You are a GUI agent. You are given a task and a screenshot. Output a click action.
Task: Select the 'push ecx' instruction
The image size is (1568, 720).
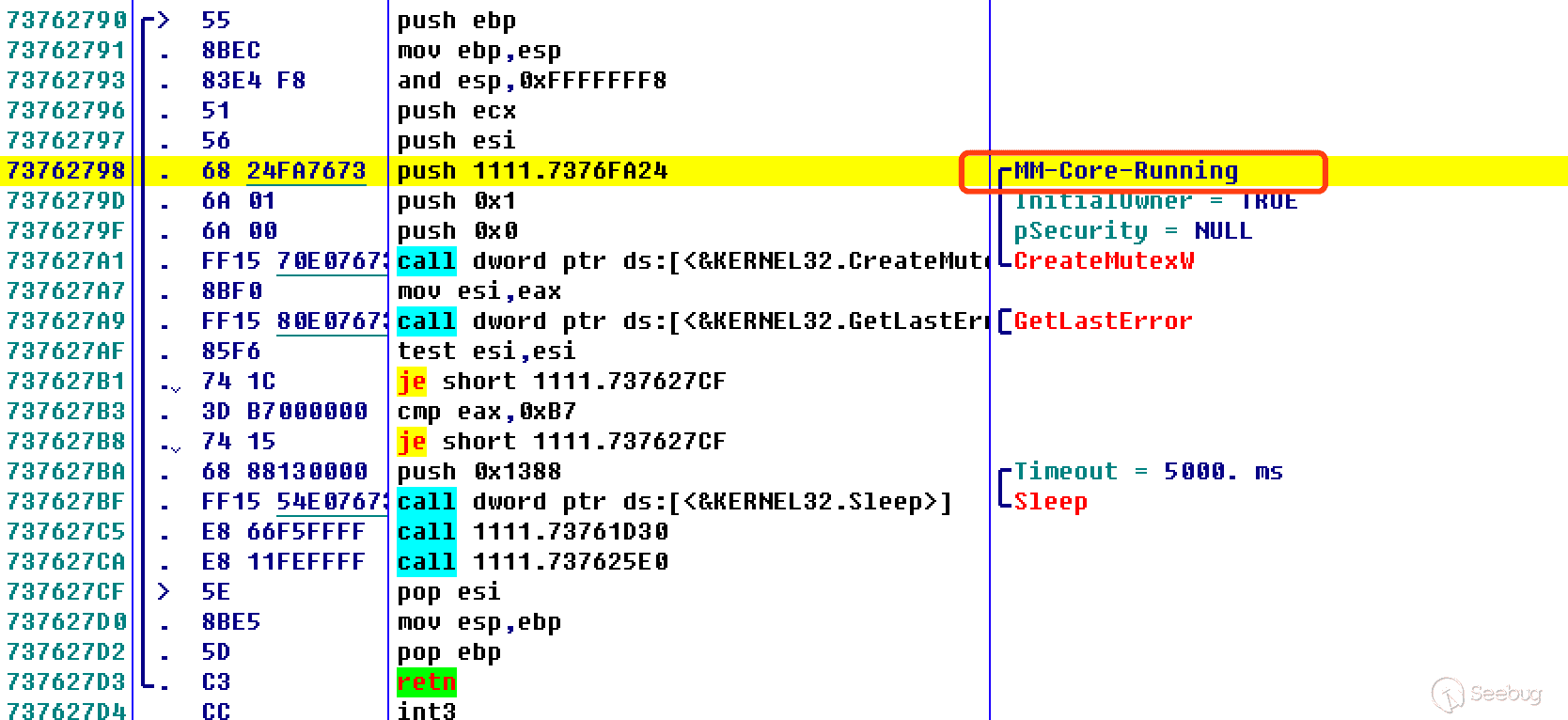click(456, 110)
